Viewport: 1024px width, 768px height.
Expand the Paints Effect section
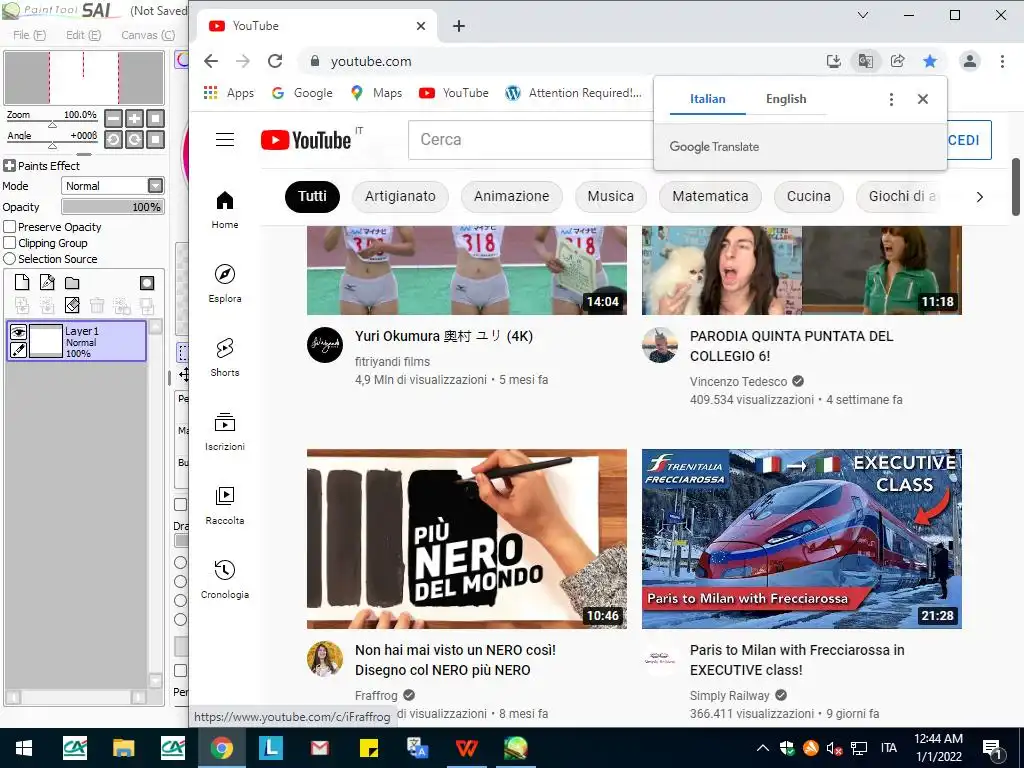click(9, 166)
